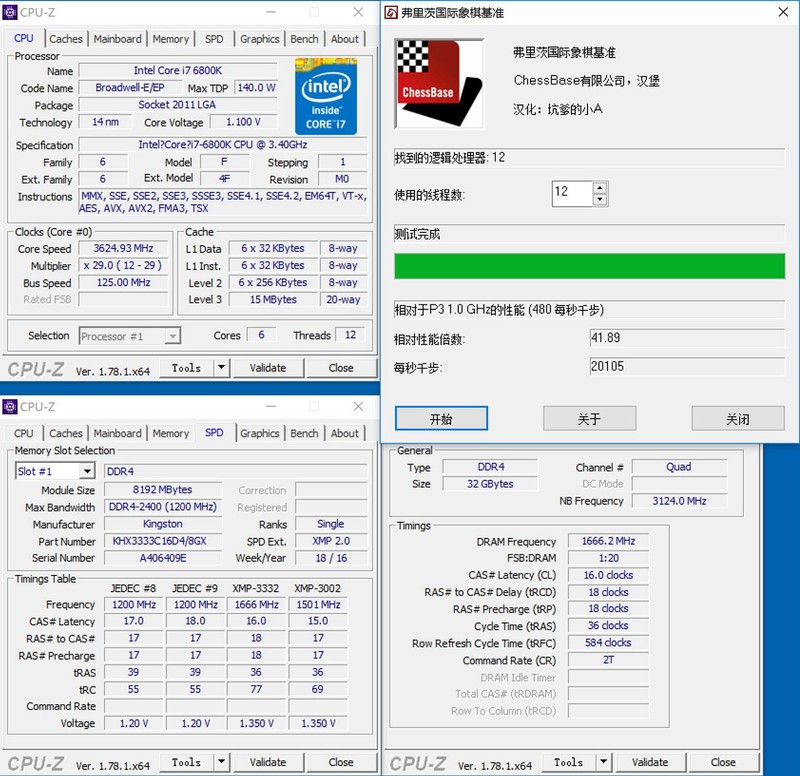Increase thread count with up stepper arrow
The height and width of the screenshot is (776, 800).
click(600, 187)
